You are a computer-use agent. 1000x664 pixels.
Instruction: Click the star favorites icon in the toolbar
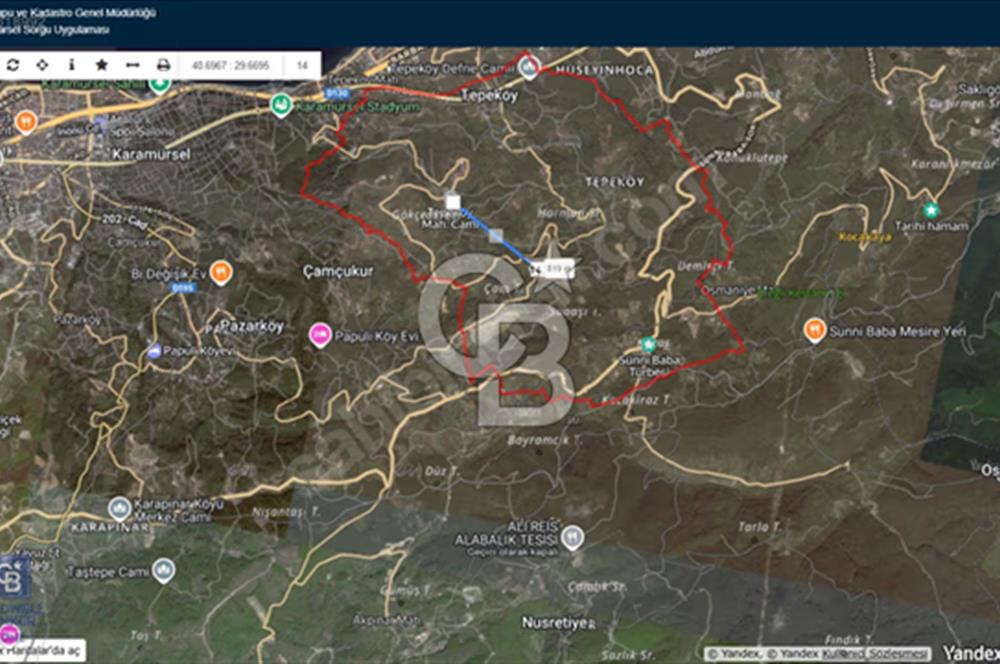pyautogui.click(x=101, y=65)
